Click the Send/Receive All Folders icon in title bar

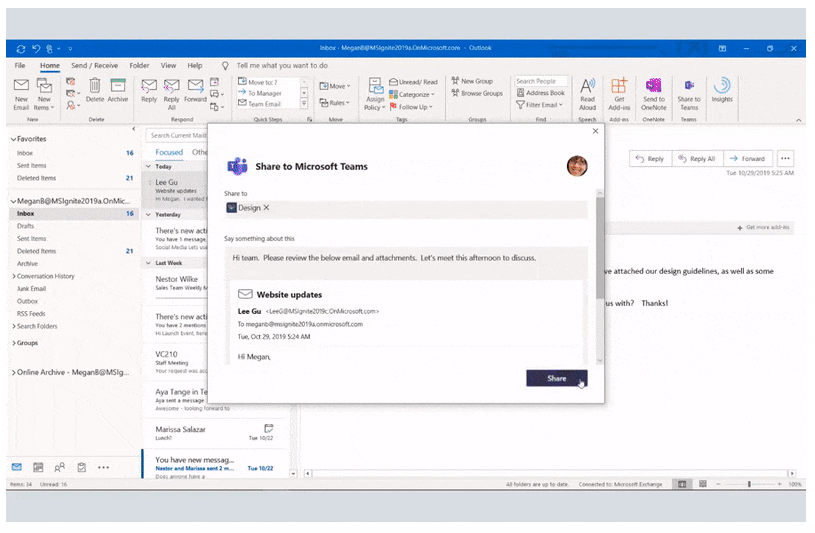[21, 48]
